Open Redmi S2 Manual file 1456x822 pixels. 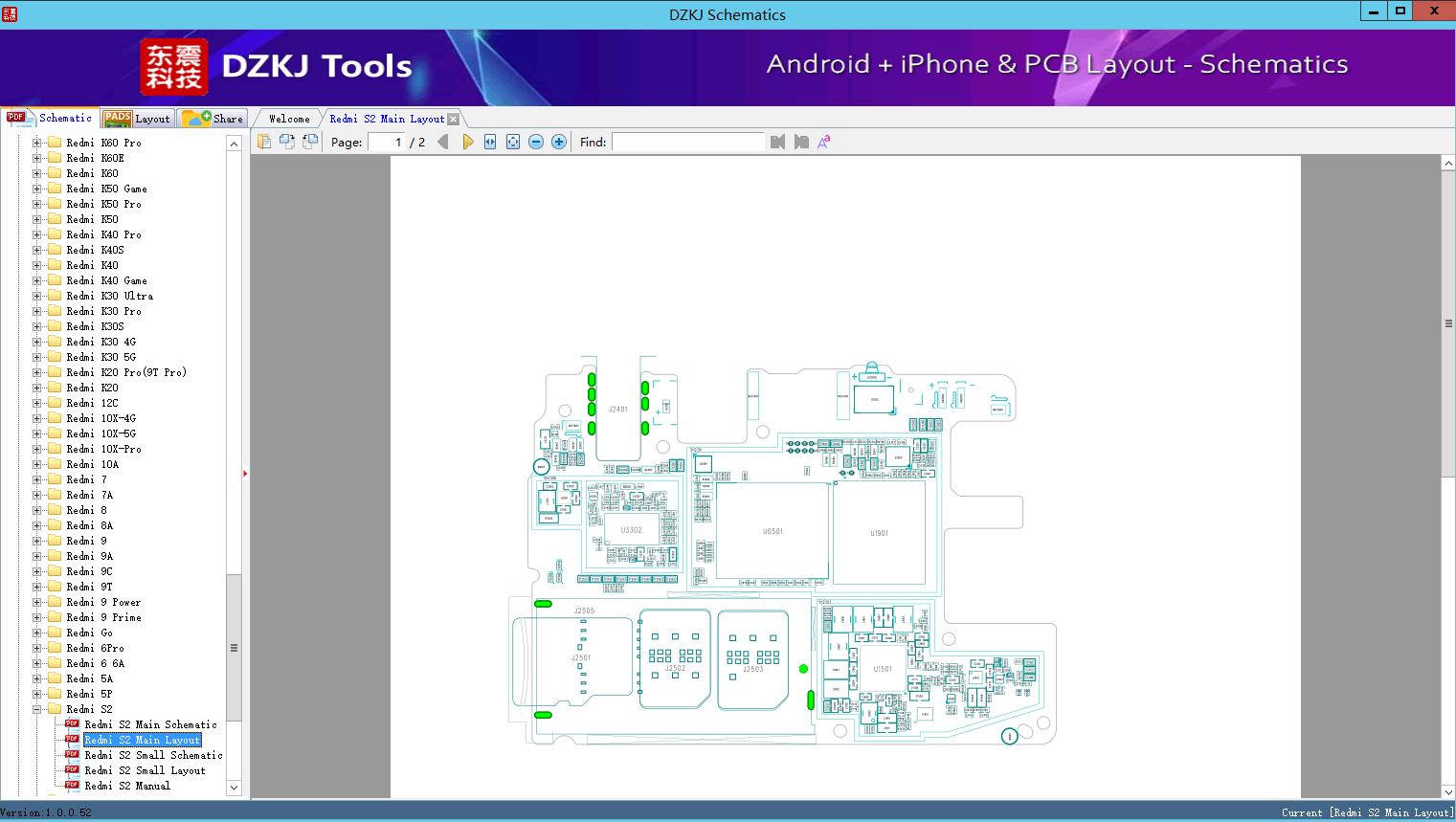tap(127, 786)
